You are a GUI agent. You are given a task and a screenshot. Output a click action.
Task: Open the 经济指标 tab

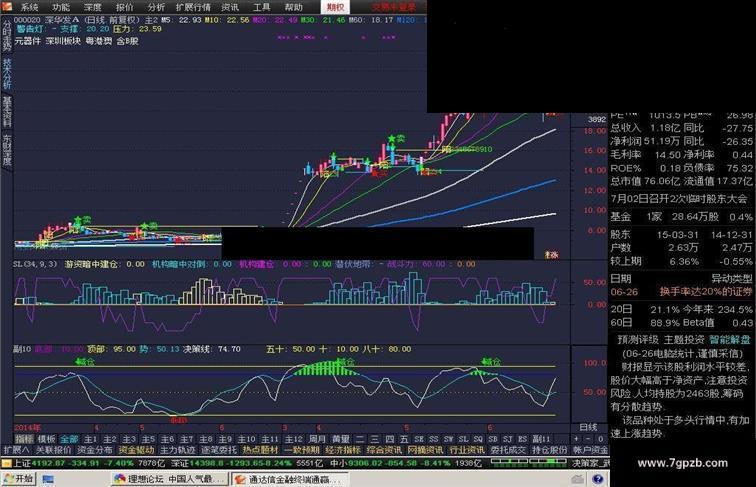(x=343, y=450)
